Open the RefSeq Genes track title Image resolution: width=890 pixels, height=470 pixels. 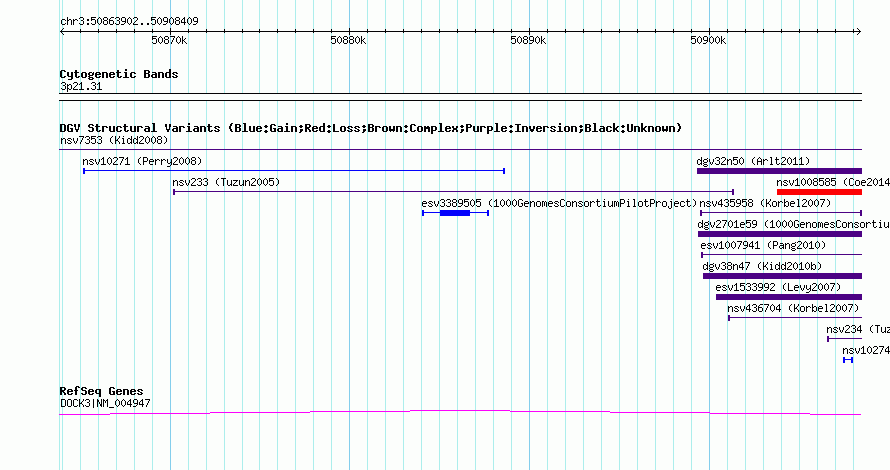click(101, 391)
